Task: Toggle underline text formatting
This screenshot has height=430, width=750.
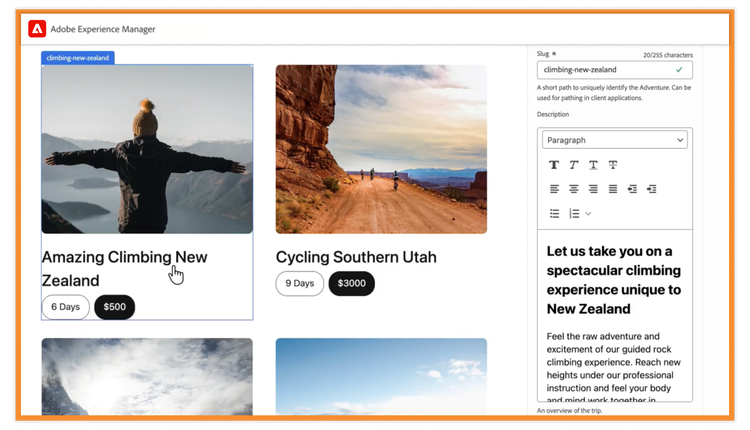Action: point(593,165)
